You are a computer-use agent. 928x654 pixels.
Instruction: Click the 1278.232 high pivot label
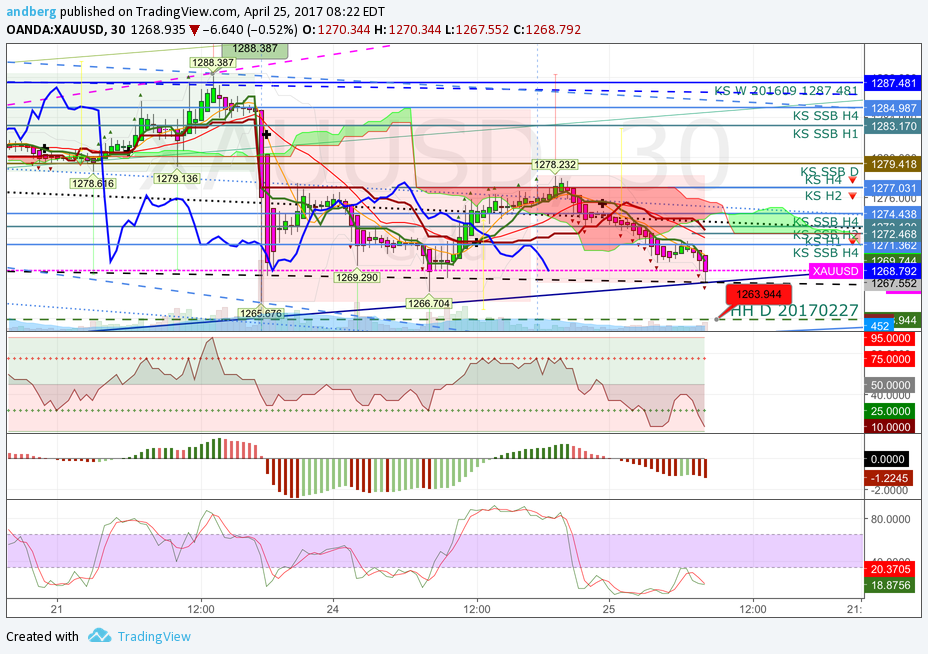(x=555, y=165)
